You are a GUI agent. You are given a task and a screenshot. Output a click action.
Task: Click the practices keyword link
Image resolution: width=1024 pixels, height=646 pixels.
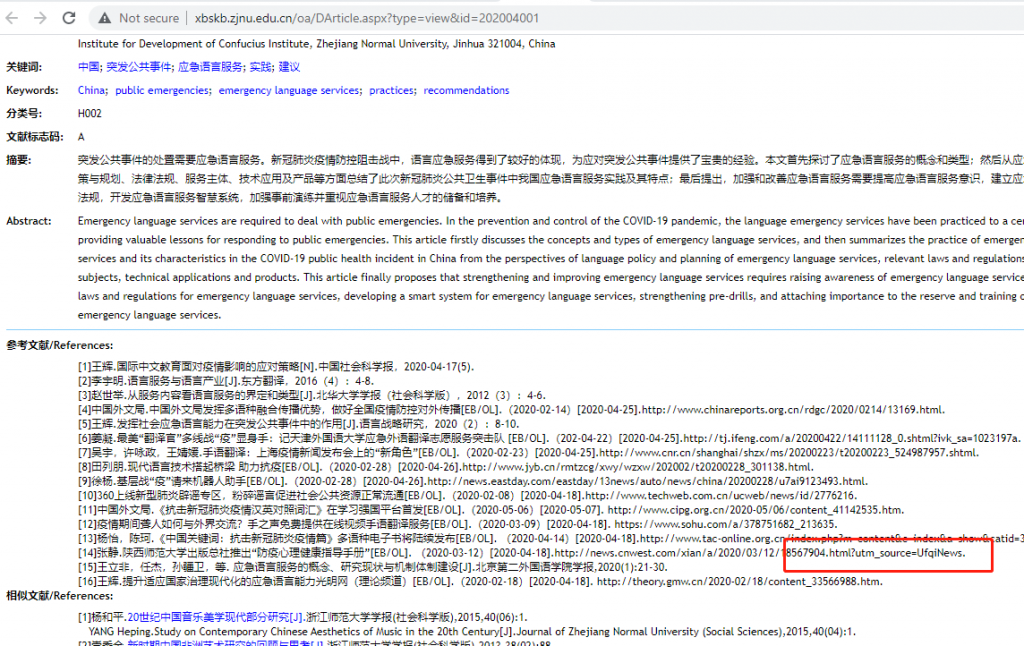pyautogui.click(x=391, y=90)
